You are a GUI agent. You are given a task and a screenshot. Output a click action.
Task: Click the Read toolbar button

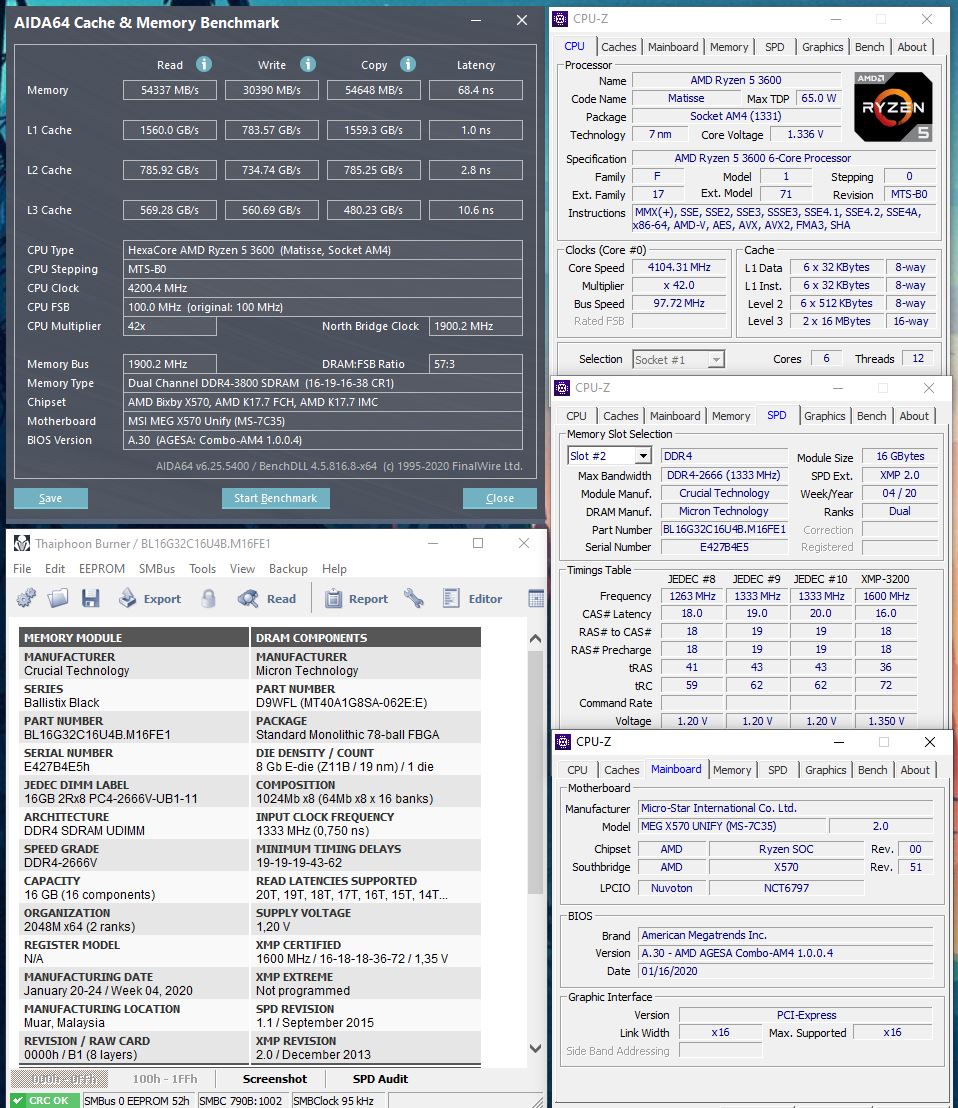267,599
